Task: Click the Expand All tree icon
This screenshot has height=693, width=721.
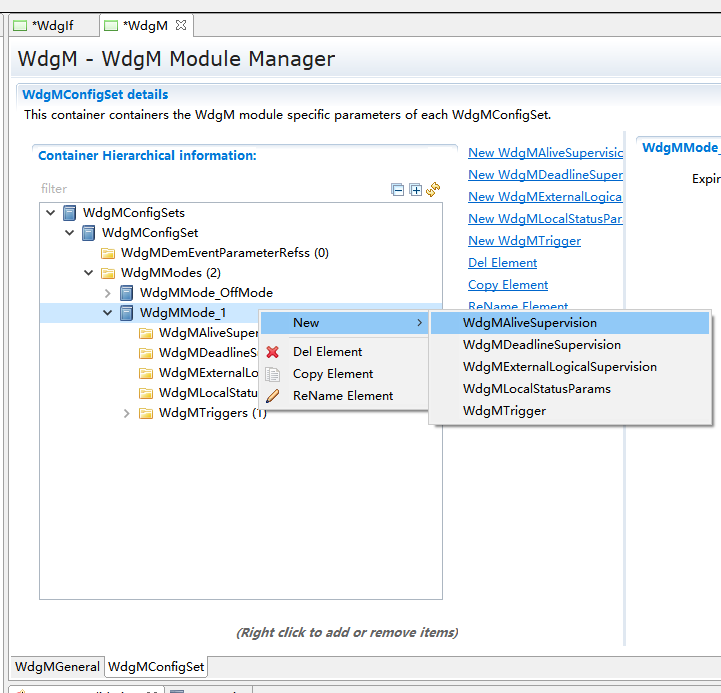Action: pyautogui.click(x=415, y=189)
